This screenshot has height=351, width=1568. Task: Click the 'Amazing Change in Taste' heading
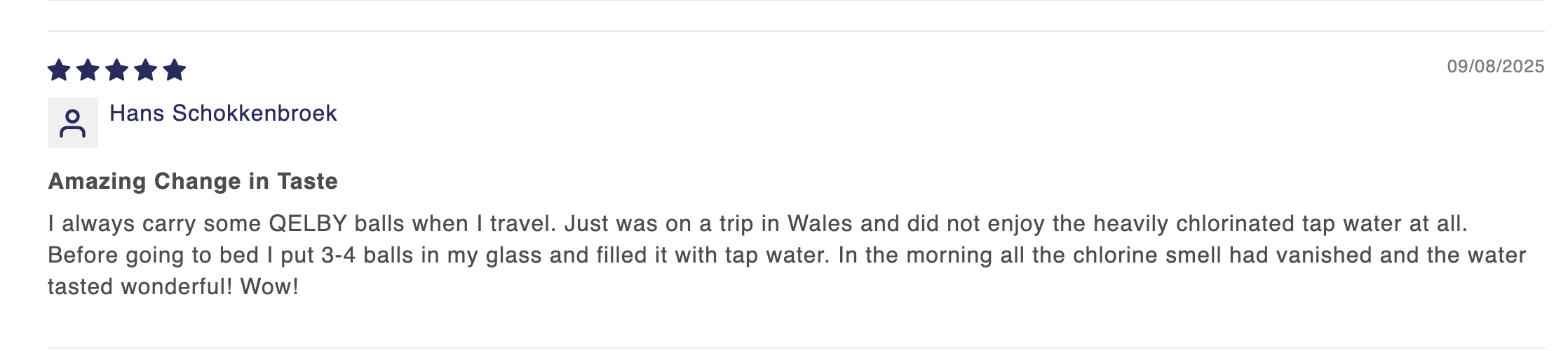tap(193, 181)
